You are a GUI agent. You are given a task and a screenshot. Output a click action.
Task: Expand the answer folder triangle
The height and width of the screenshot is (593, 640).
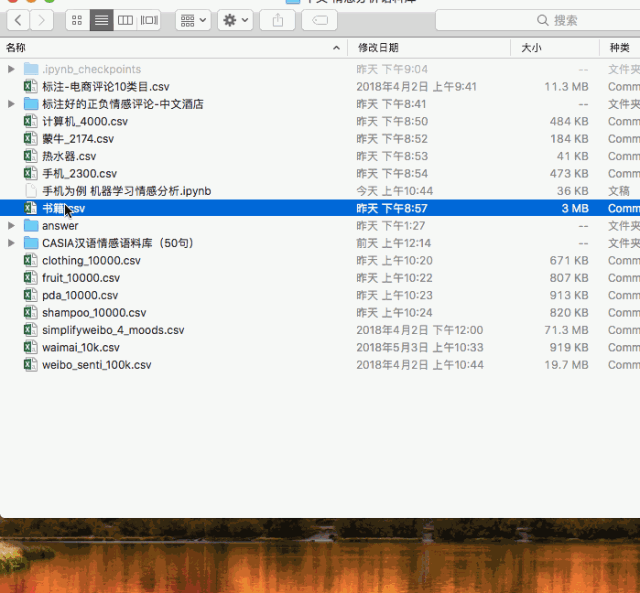11,225
